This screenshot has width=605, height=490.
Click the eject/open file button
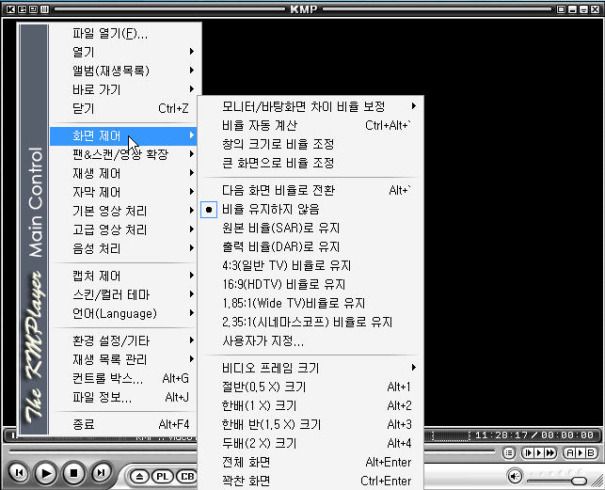(139, 477)
